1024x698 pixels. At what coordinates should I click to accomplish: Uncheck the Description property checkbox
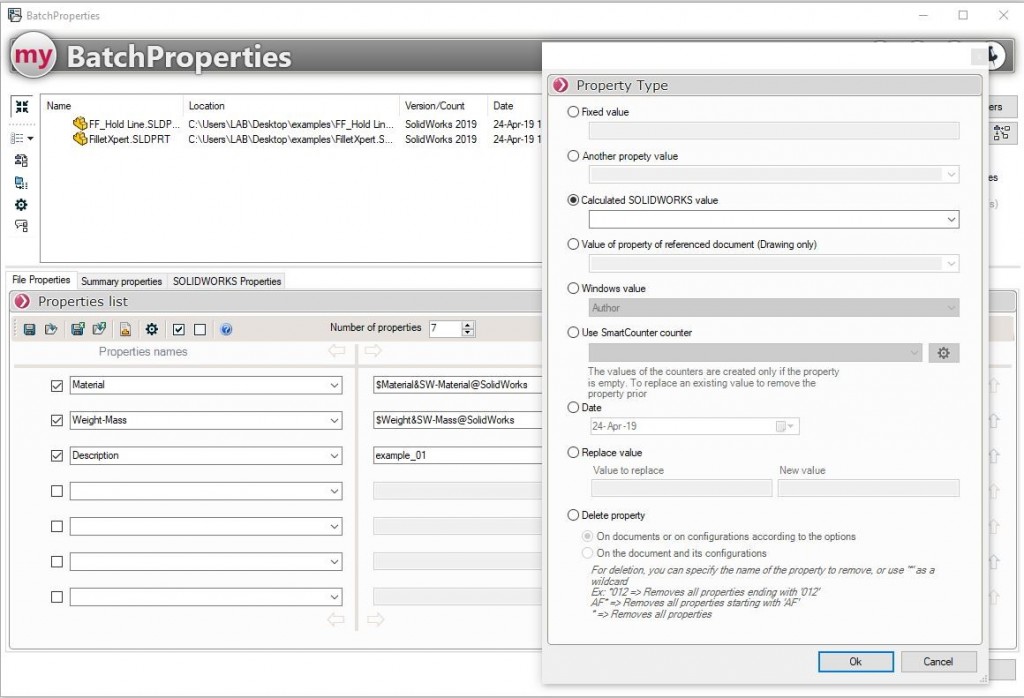(57, 456)
